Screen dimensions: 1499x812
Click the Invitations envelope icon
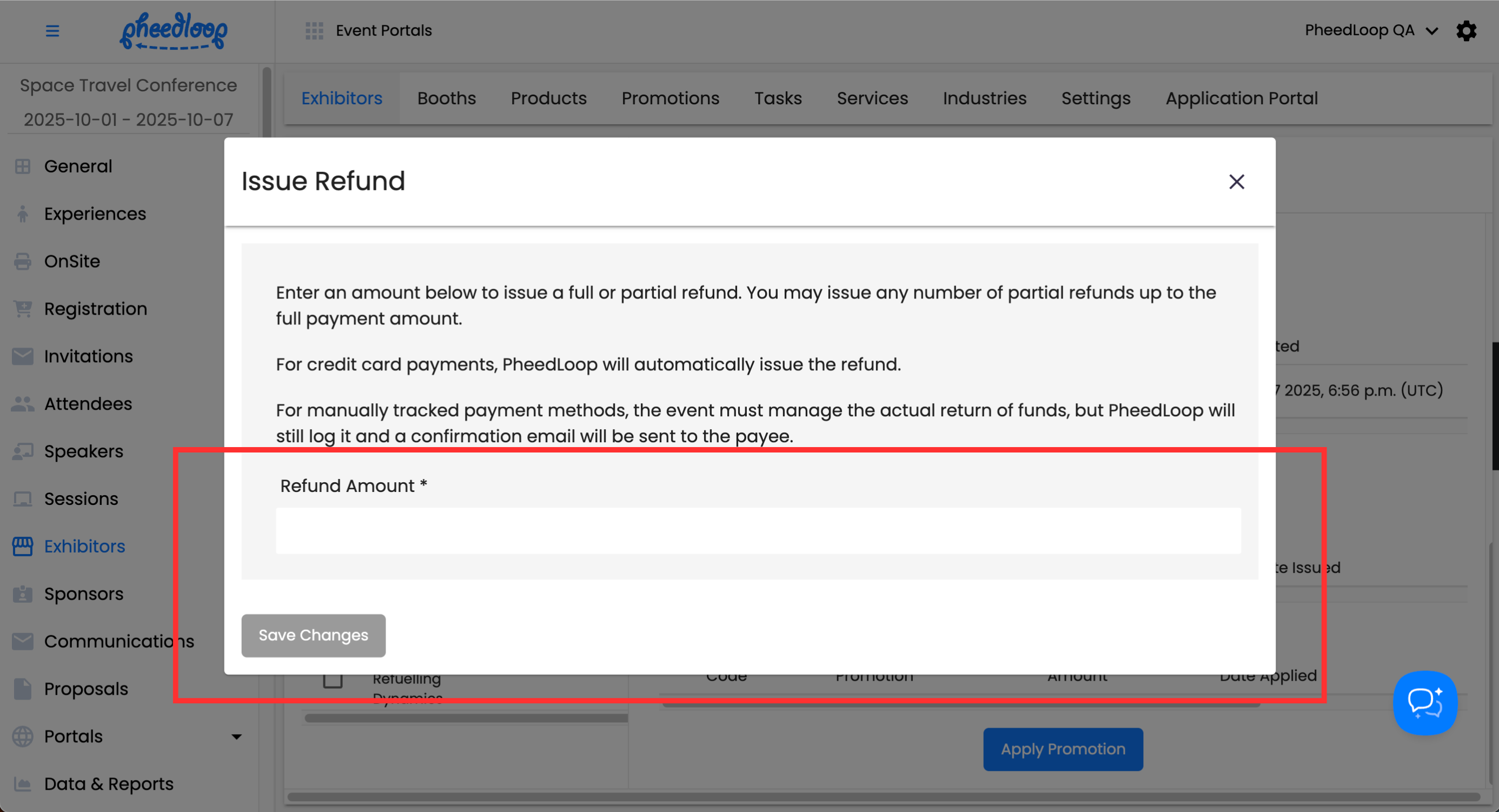click(x=22, y=356)
